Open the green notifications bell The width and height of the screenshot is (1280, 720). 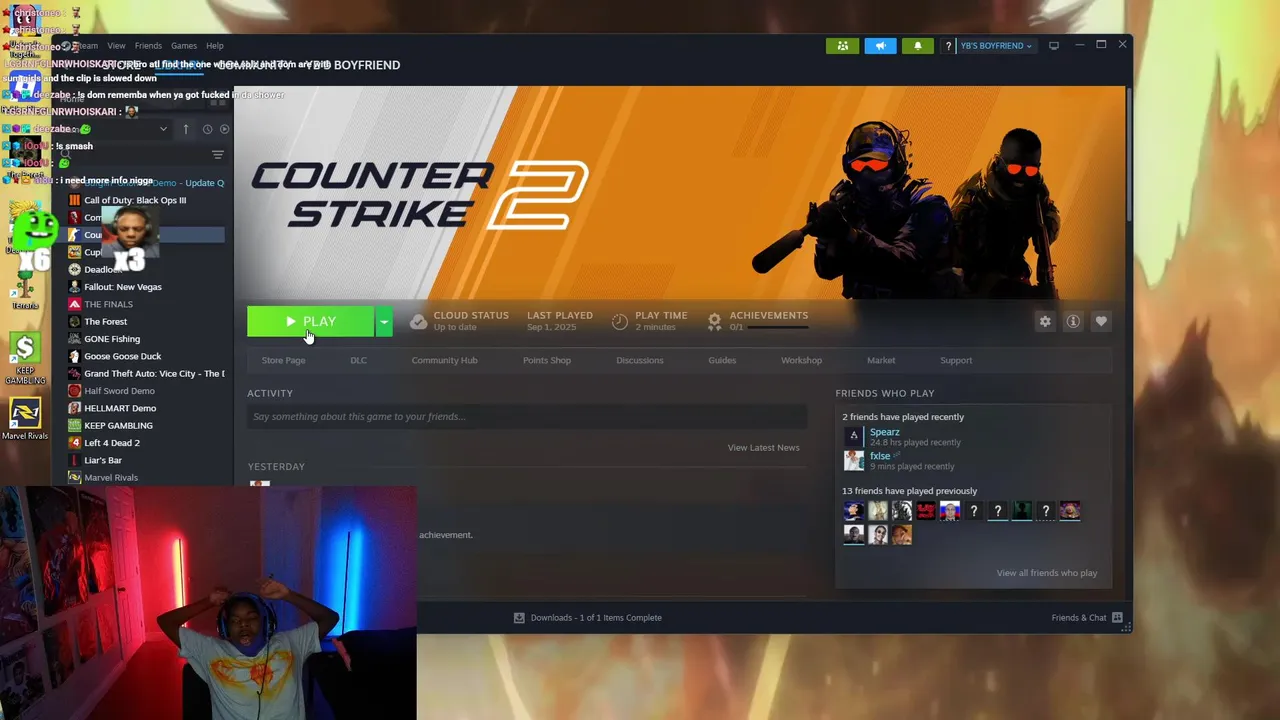tap(918, 46)
